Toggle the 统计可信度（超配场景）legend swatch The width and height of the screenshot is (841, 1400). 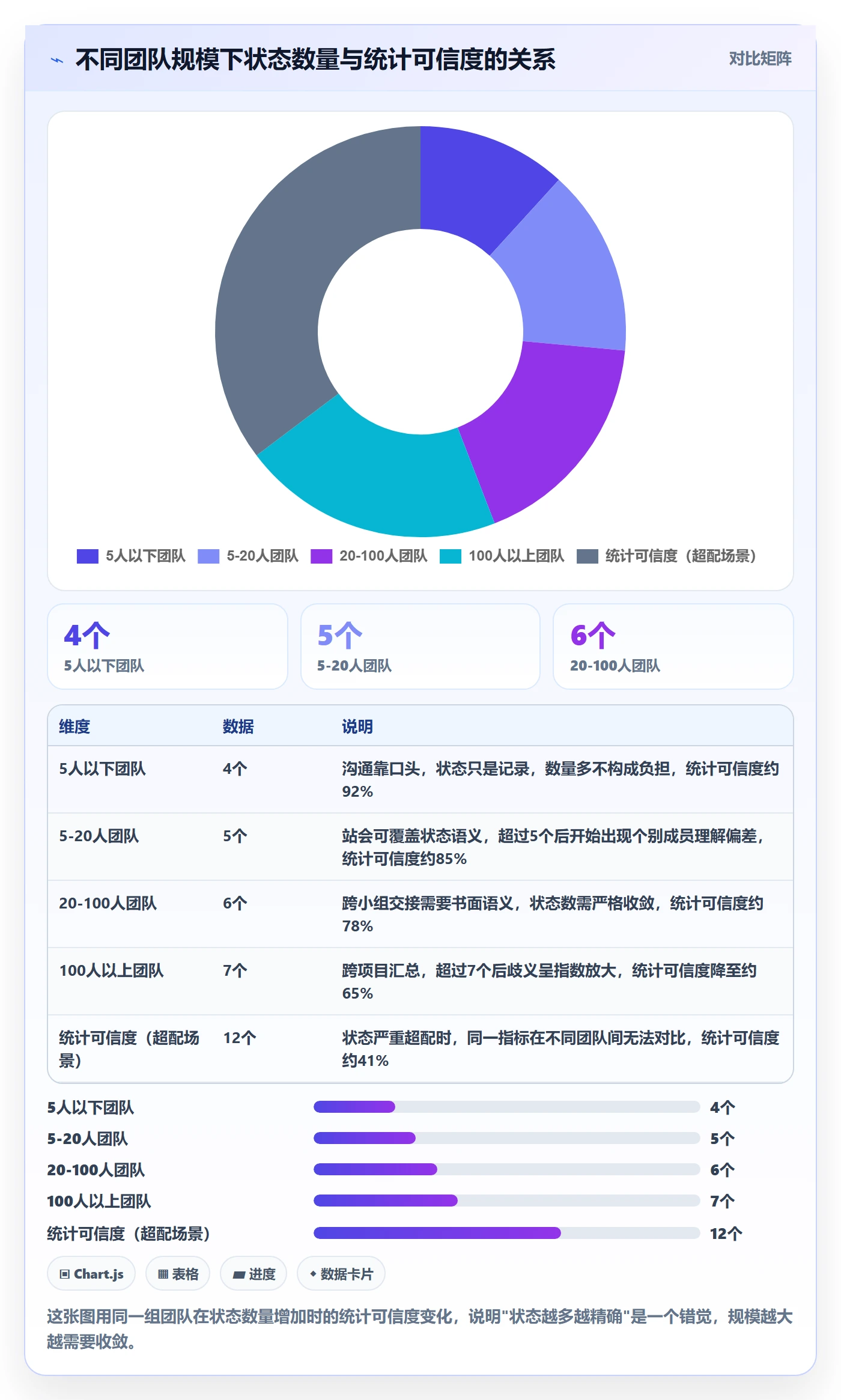click(x=587, y=556)
